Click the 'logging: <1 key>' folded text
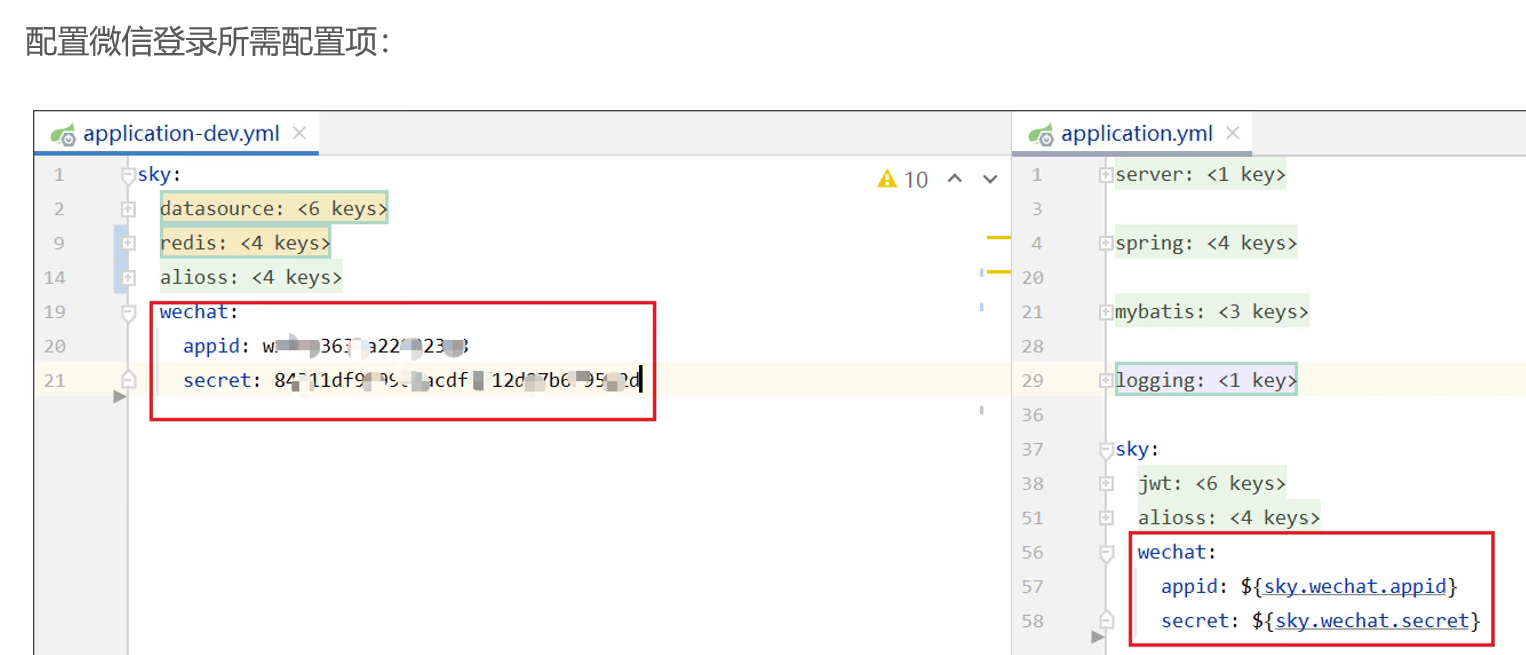Viewport: 1526px width, 655px height. pyautogui.click(x=1206, y=380)
